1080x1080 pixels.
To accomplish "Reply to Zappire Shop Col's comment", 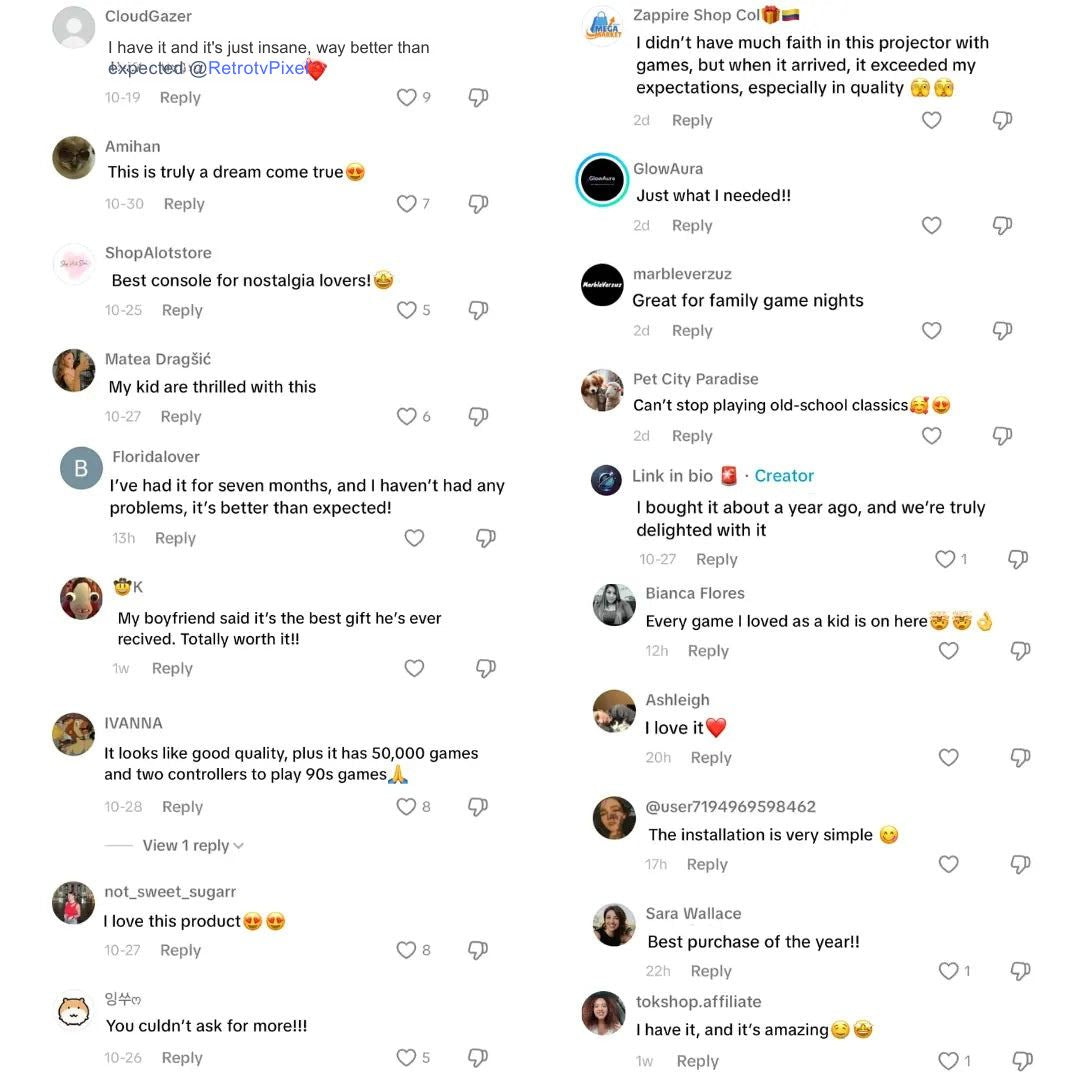I will pos(692,120).
